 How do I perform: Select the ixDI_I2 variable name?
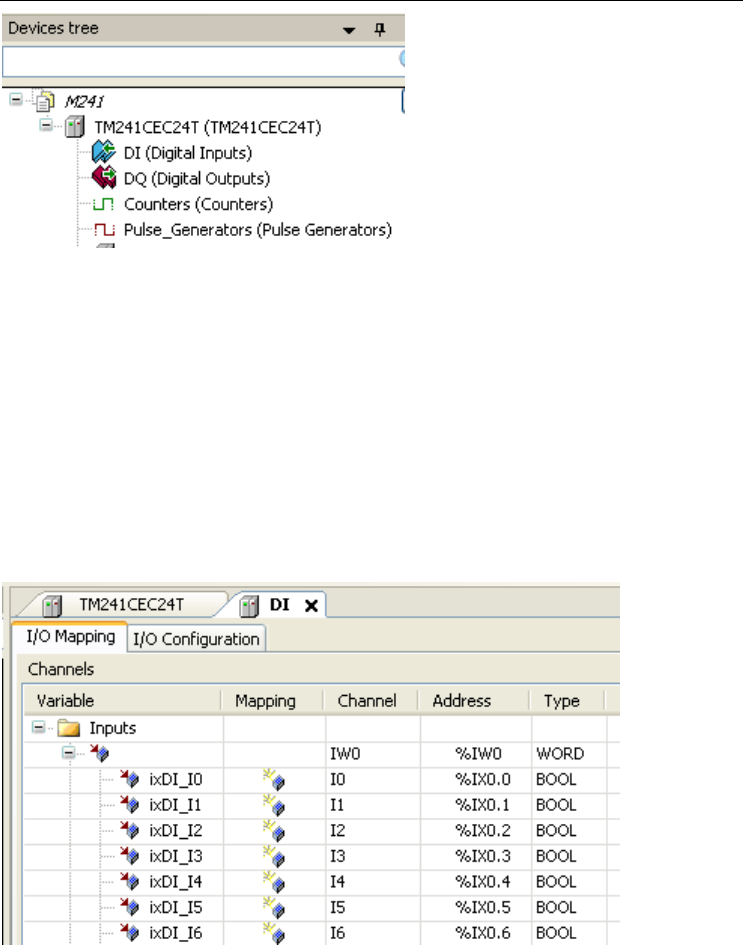175,830
